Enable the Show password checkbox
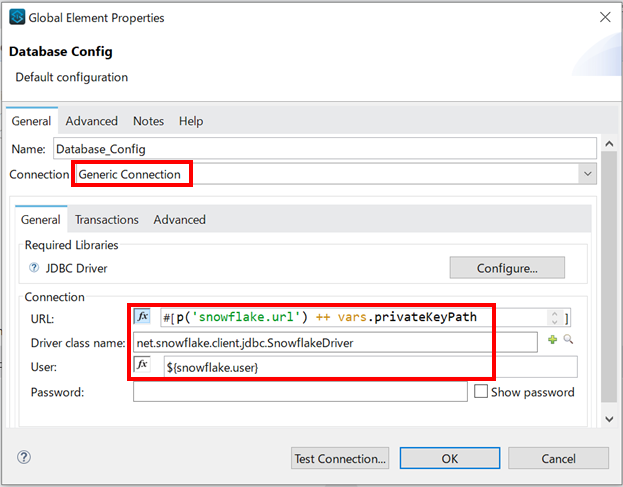Screen dimensions: 623x487 coord(481,392)
